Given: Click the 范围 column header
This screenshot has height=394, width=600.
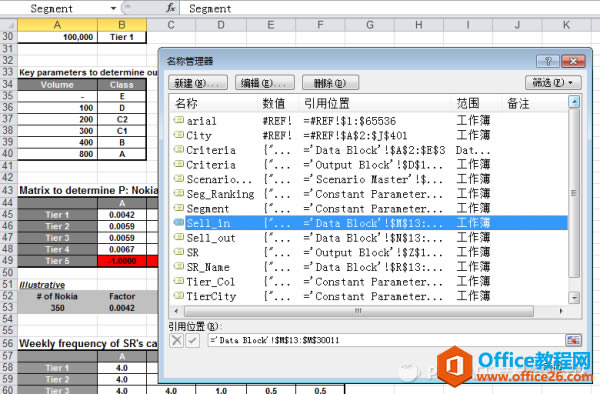Looking at the screenshot, I should tap(476, 103).
